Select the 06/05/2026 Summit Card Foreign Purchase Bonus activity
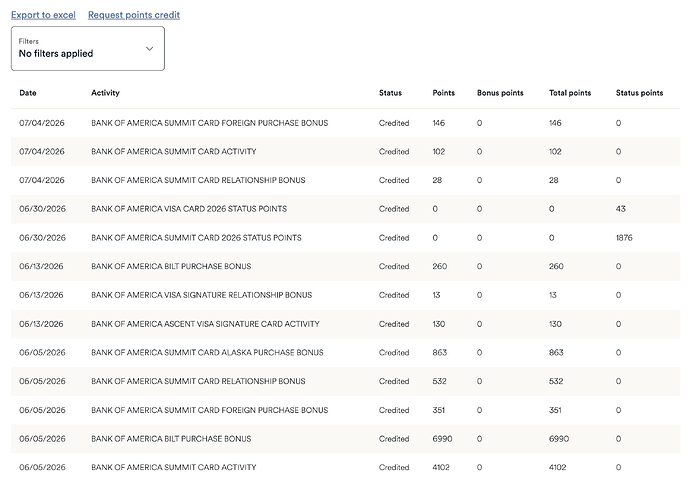This screenshot has width=690, height=481. point(209,411)
